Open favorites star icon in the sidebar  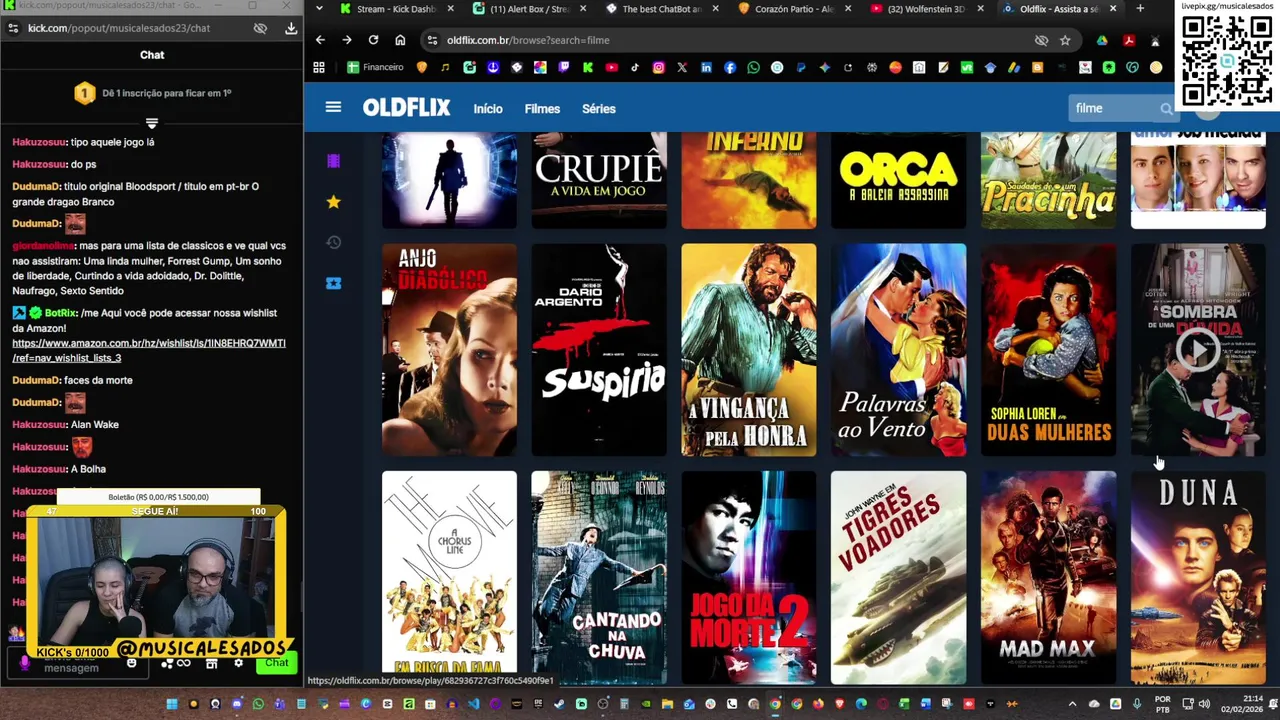pyautogui.click(x=333, y=202)
